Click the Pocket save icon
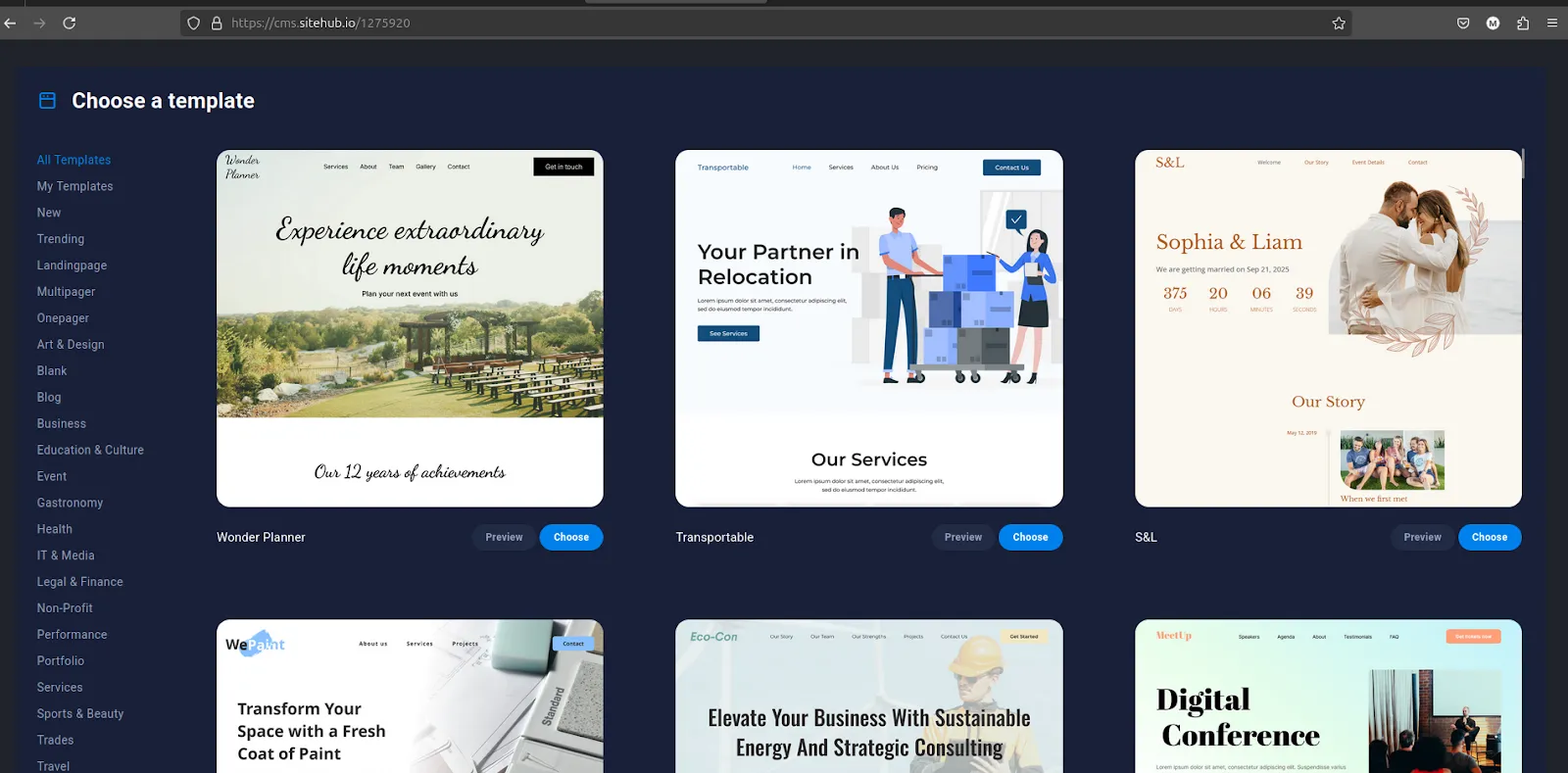1568x773 pixels. coord(1463,24)
